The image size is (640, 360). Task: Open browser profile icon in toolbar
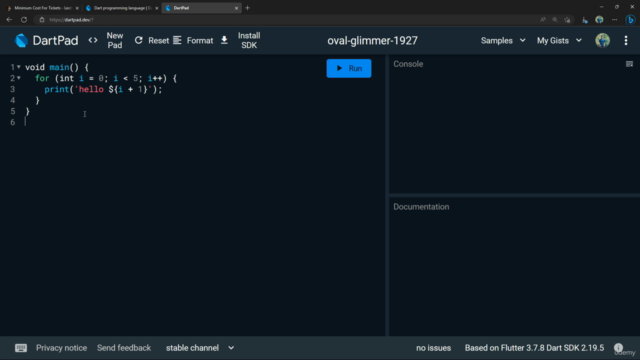tap(599, 20)
